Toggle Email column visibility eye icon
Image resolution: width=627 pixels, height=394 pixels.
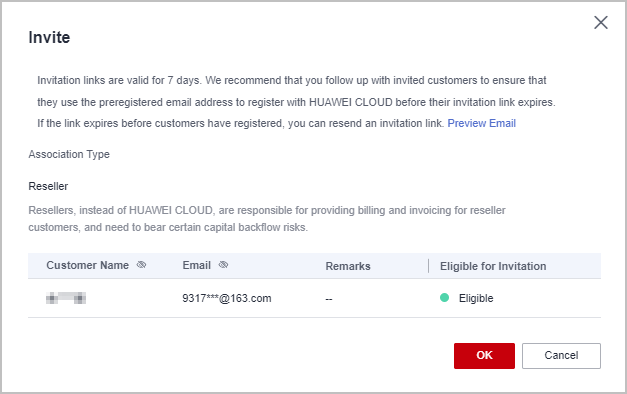pos(224,265)
